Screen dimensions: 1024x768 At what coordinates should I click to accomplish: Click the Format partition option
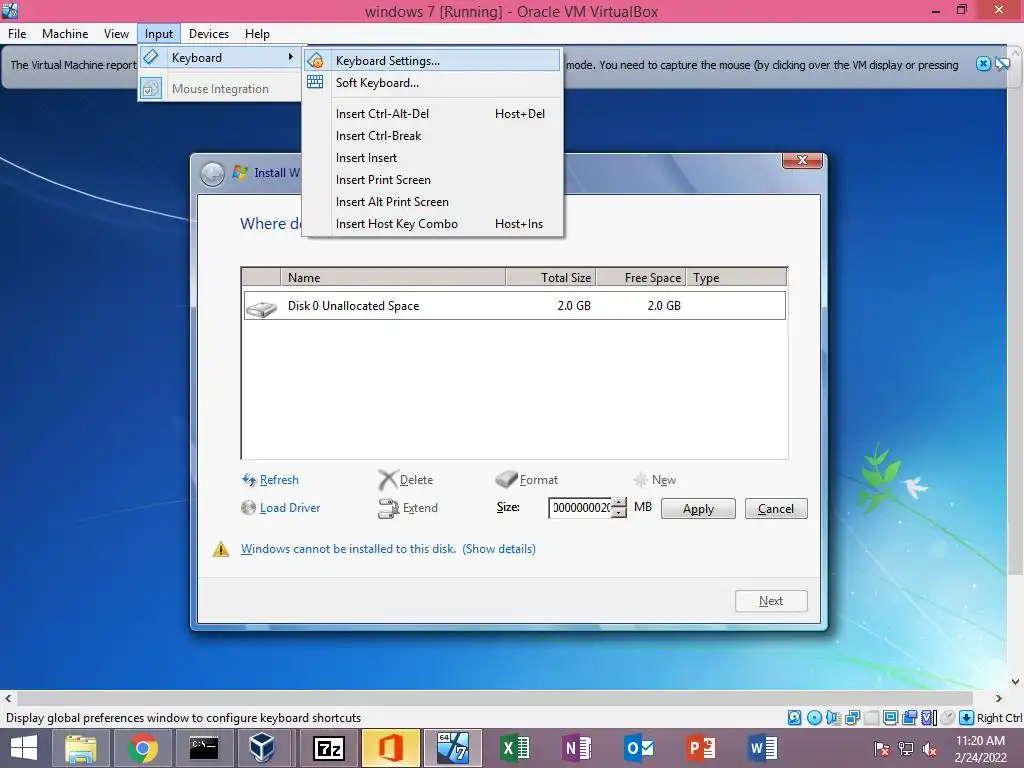[526, 480]
